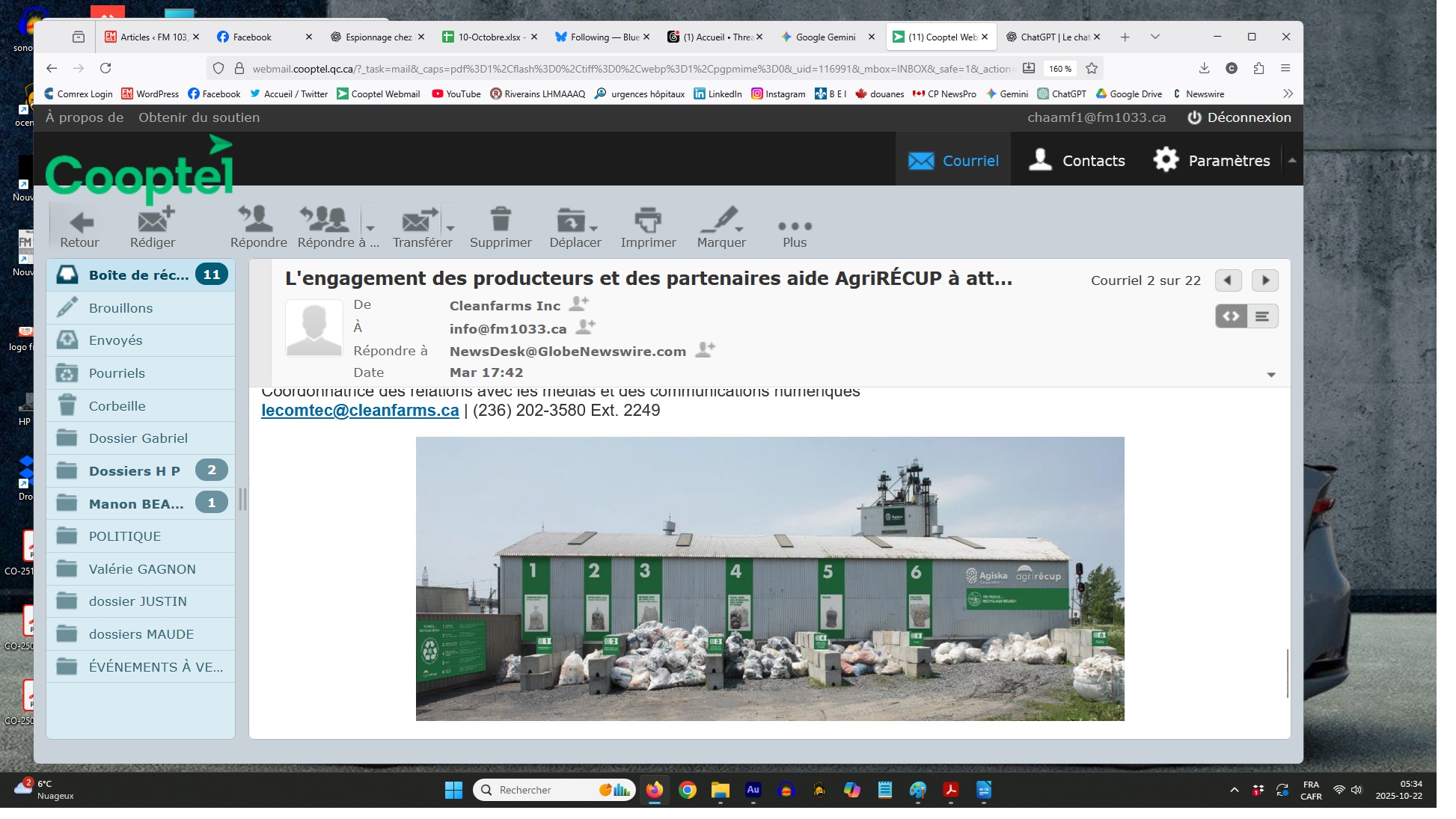This screenshot has width=1456, height=819.
Task: Click Déconnexion to log out
Action: (1239, 117)
